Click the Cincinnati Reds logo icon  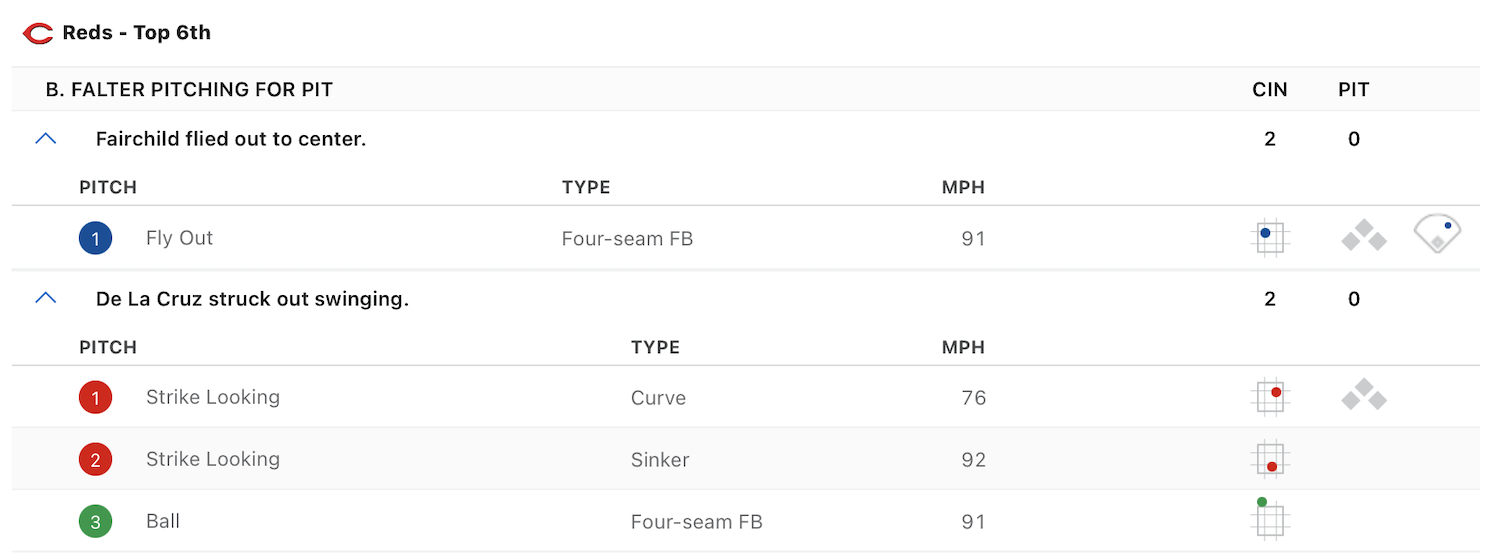pos(38,33)
